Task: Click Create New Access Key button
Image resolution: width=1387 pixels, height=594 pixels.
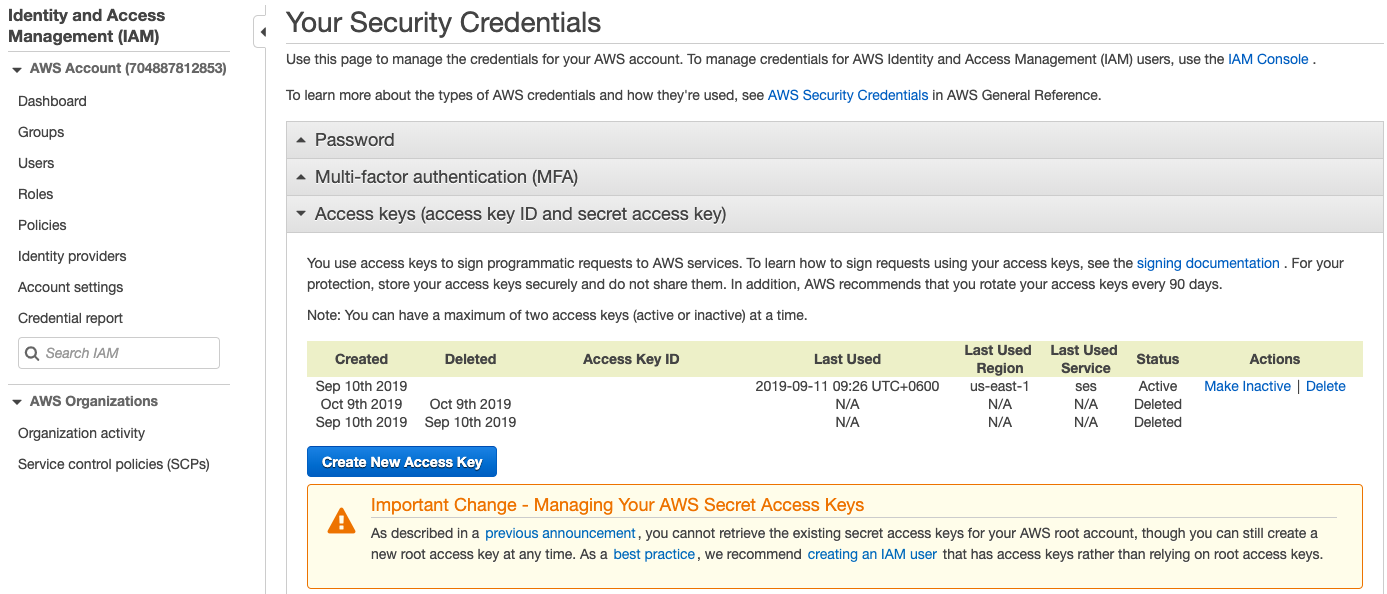Action: pos(401,462)
